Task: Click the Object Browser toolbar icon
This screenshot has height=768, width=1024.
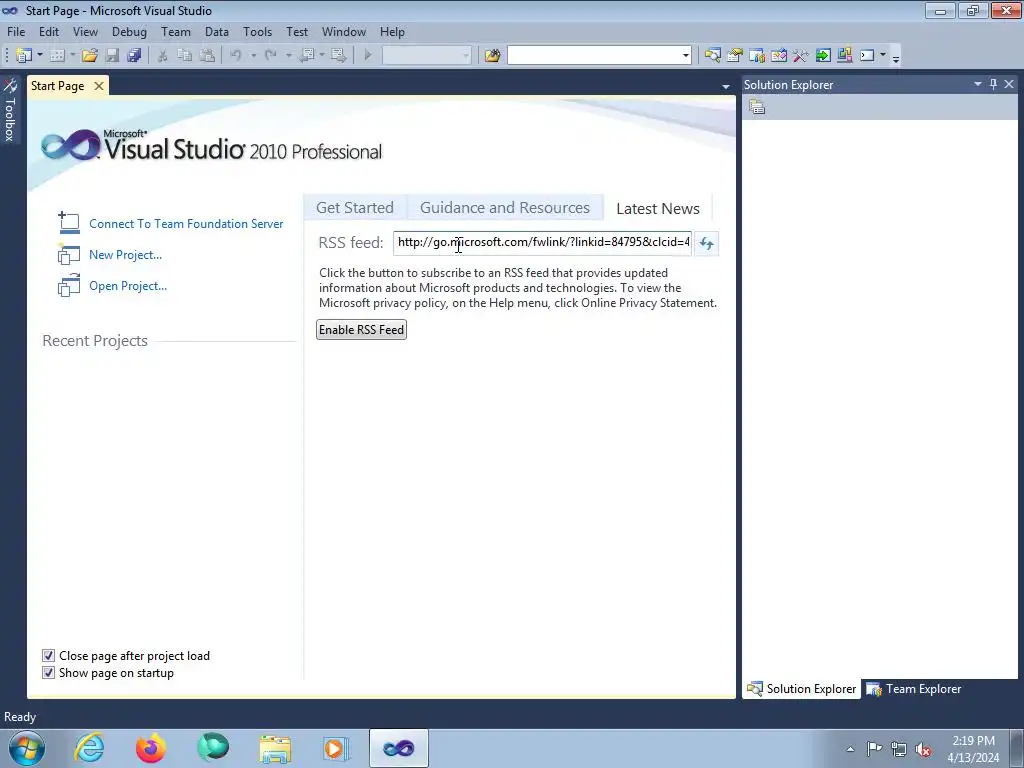Action: [x=779, y=56]
